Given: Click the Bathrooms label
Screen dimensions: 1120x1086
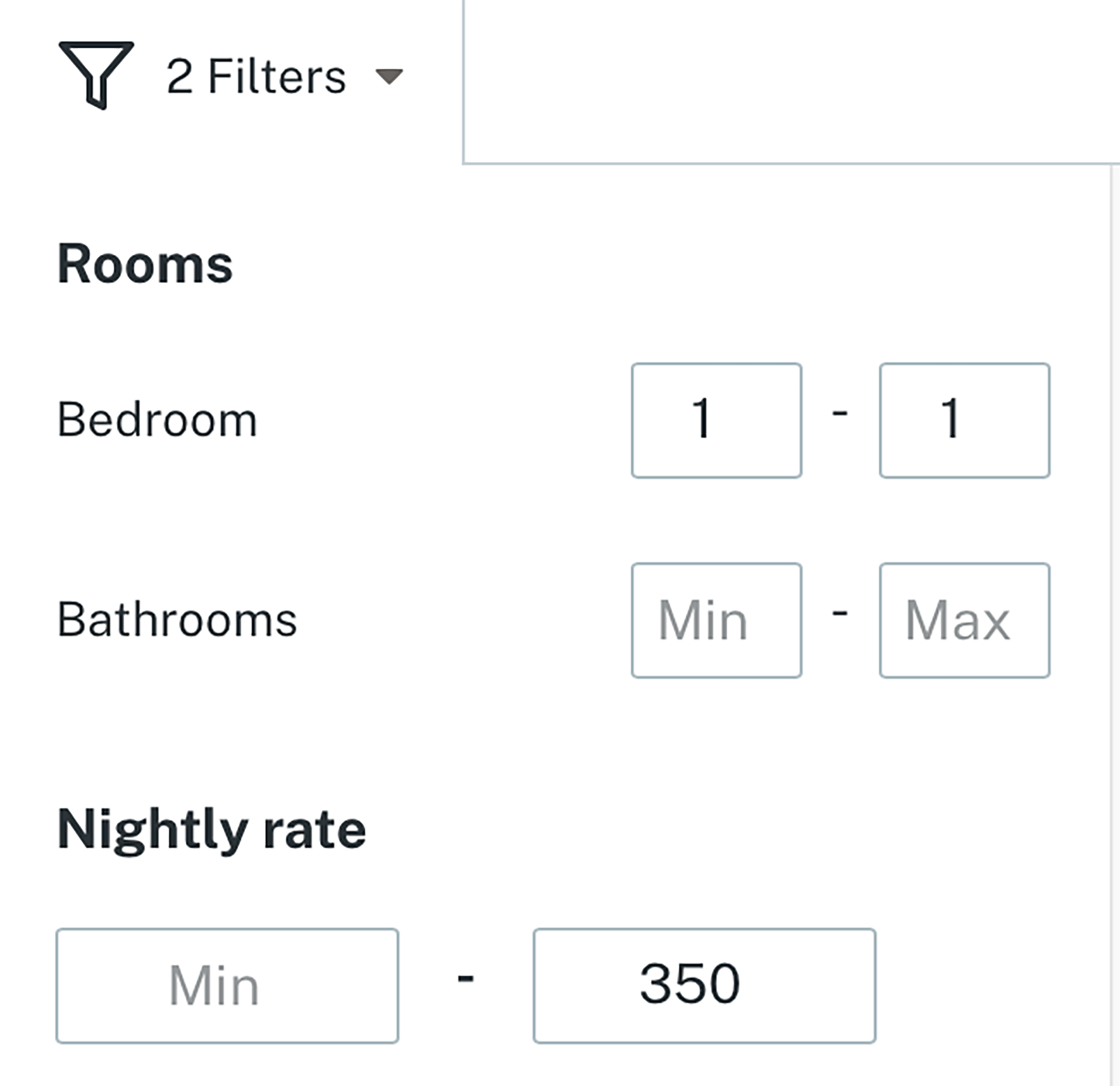Looking at the screenshot, I should click(x=177, y=620).
